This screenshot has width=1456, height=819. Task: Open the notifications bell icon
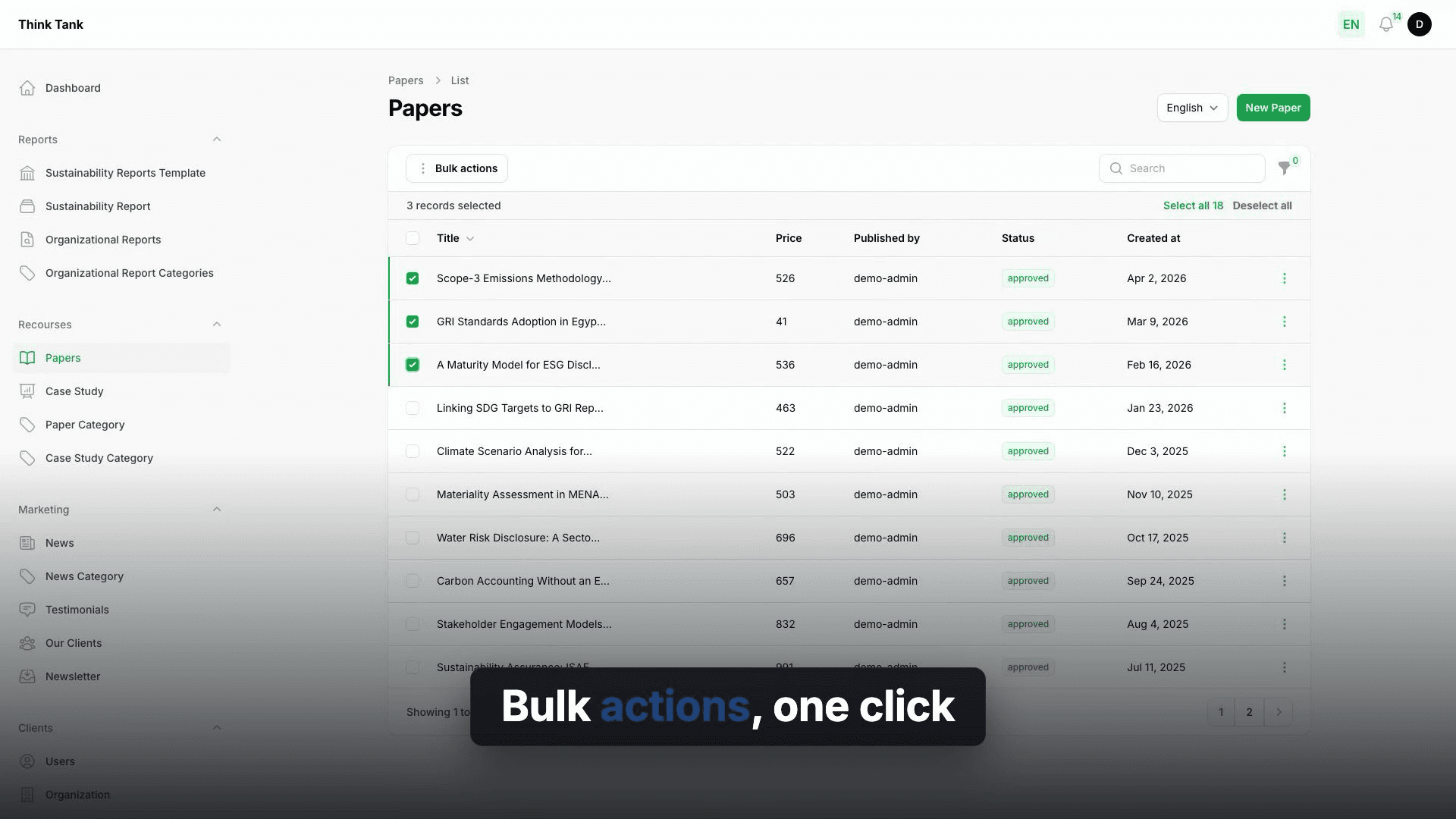point(1386,24)
